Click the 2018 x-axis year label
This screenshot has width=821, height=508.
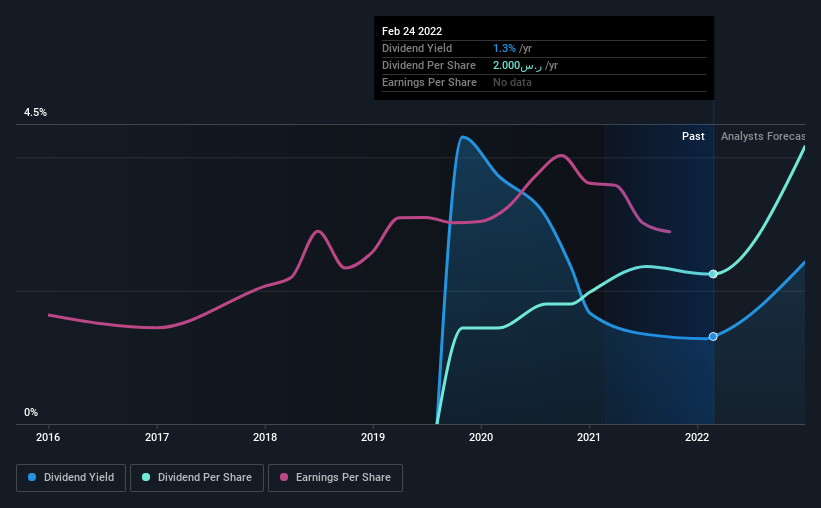tap(265, 437)
